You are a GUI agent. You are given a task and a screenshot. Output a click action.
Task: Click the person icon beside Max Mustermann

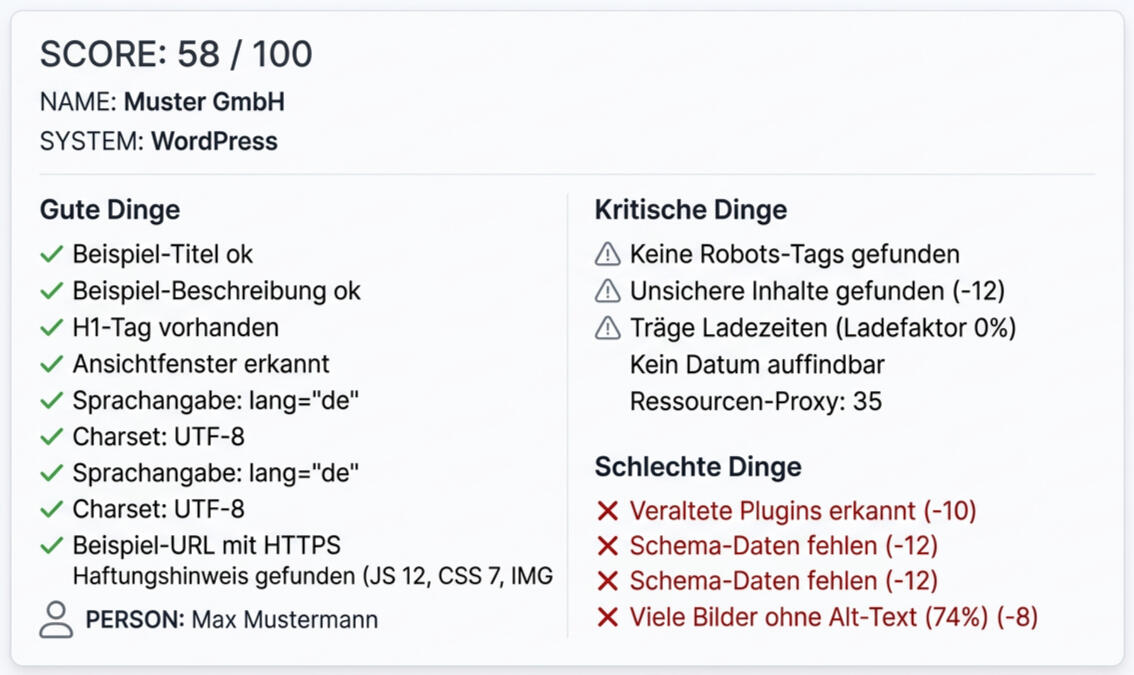pos(56,619)
